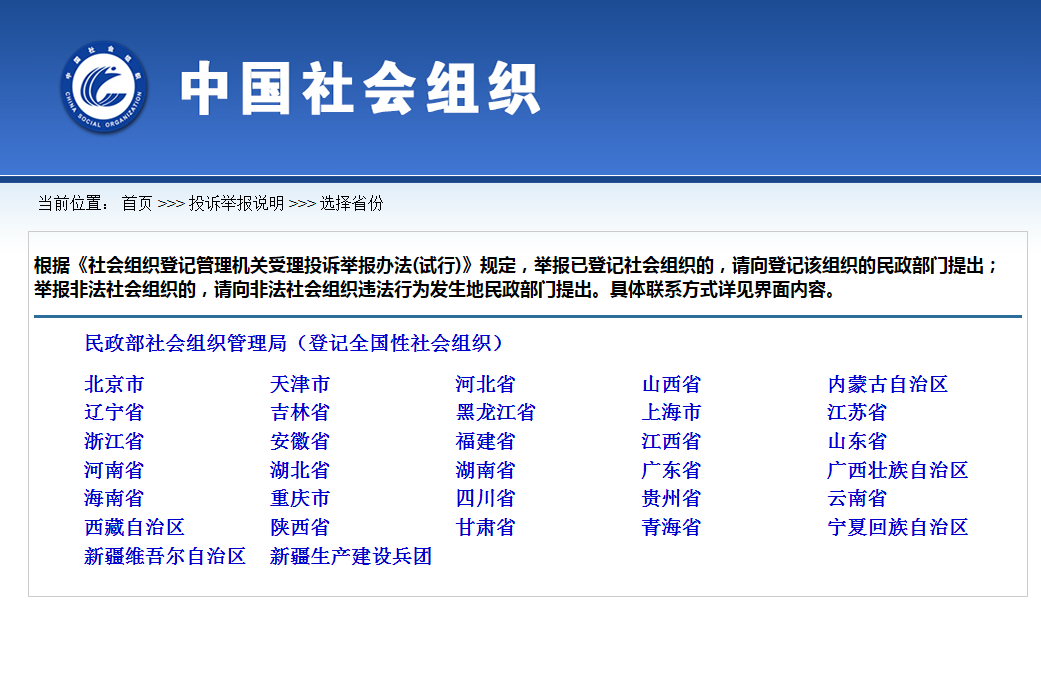1041x689 pixels.
Task: Click 甘肃省 link
Action: point(485,527)
